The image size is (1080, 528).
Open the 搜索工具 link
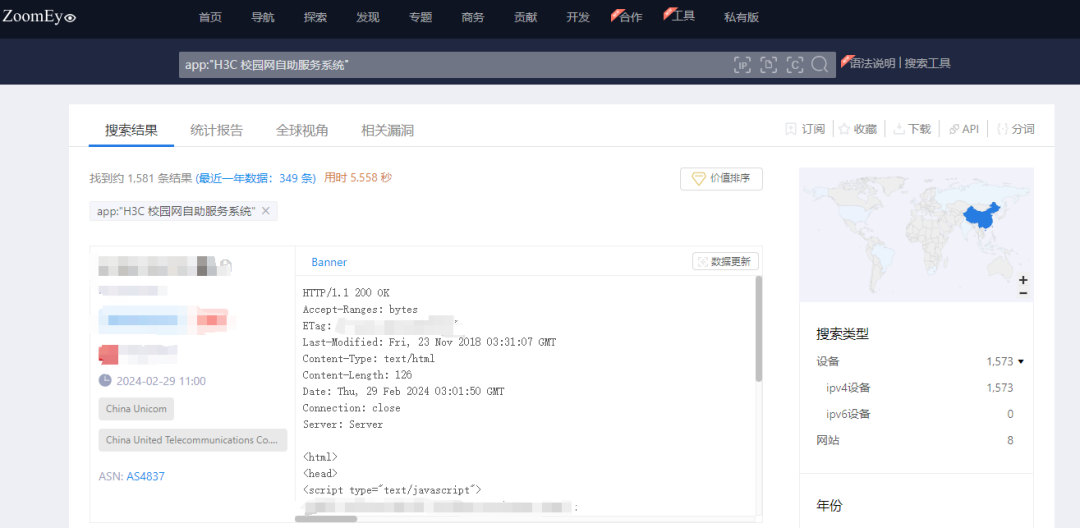tap(928, 63)
